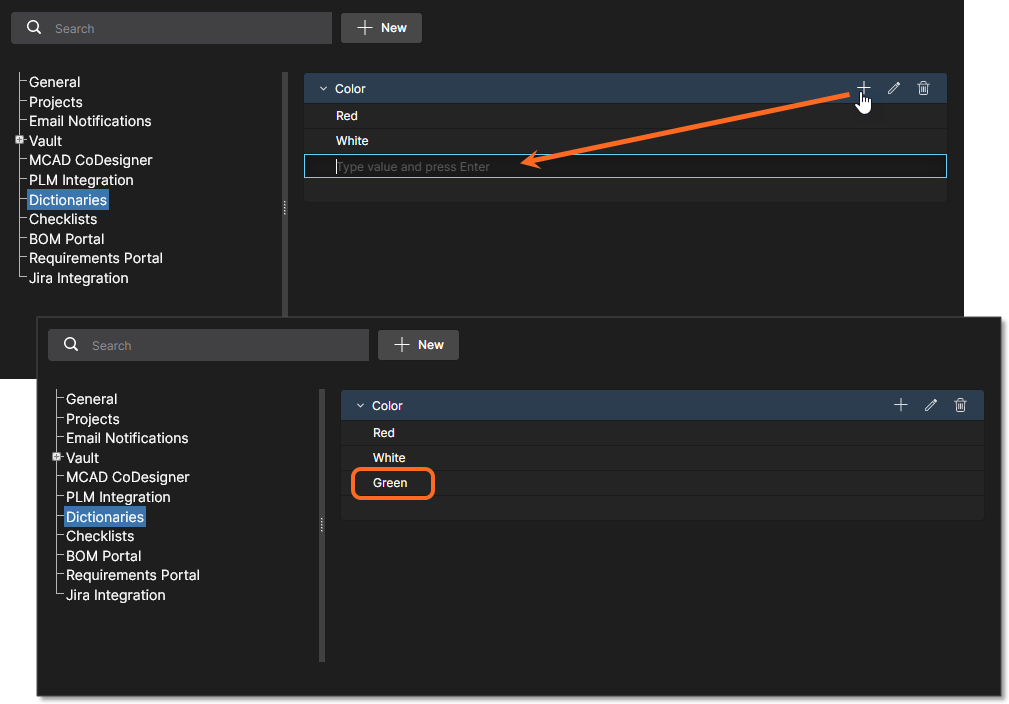Click the New button at the top
Viewport: 1009px width, 704px height.
[x=381, y=27]
